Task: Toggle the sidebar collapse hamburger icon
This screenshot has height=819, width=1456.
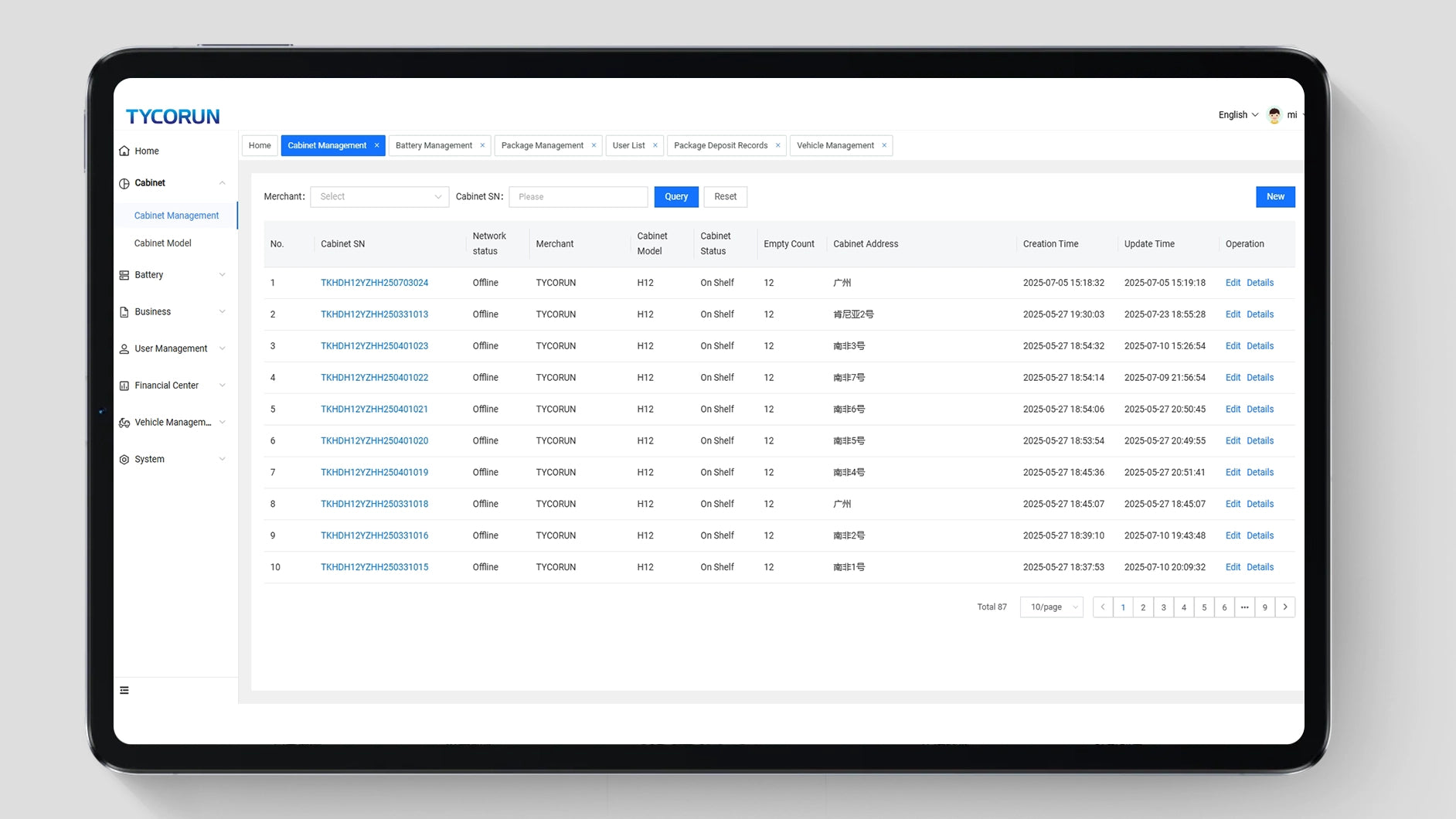Action: [124, 691]
